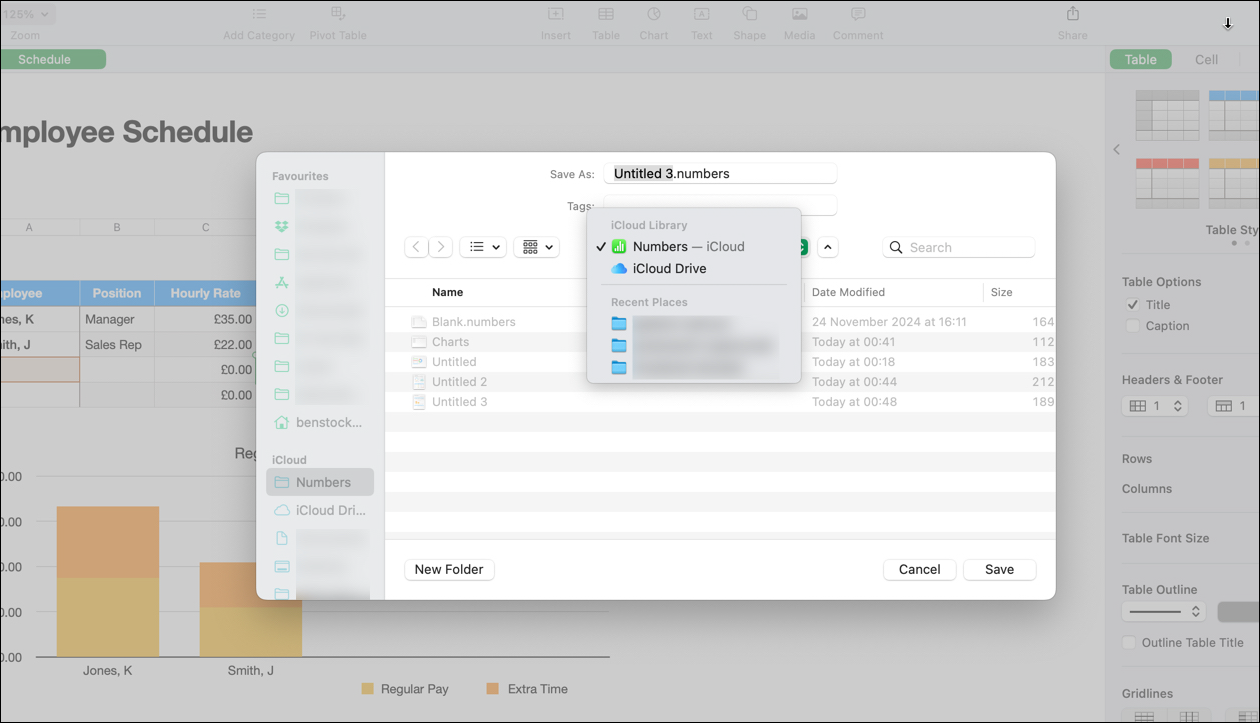Switch to the Cell tab
The height and width of the screenshot is (723, 1260).
(x=1206, y=59)
